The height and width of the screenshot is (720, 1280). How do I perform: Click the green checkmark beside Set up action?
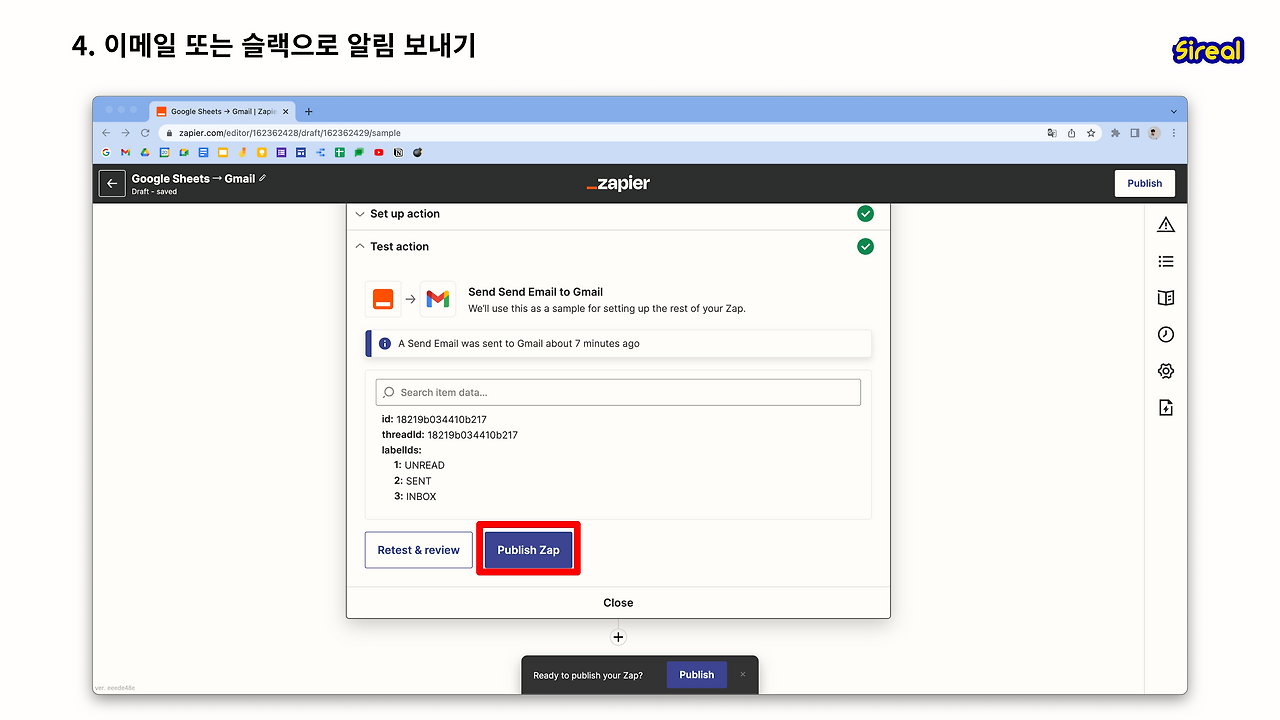tap(865, 214)
